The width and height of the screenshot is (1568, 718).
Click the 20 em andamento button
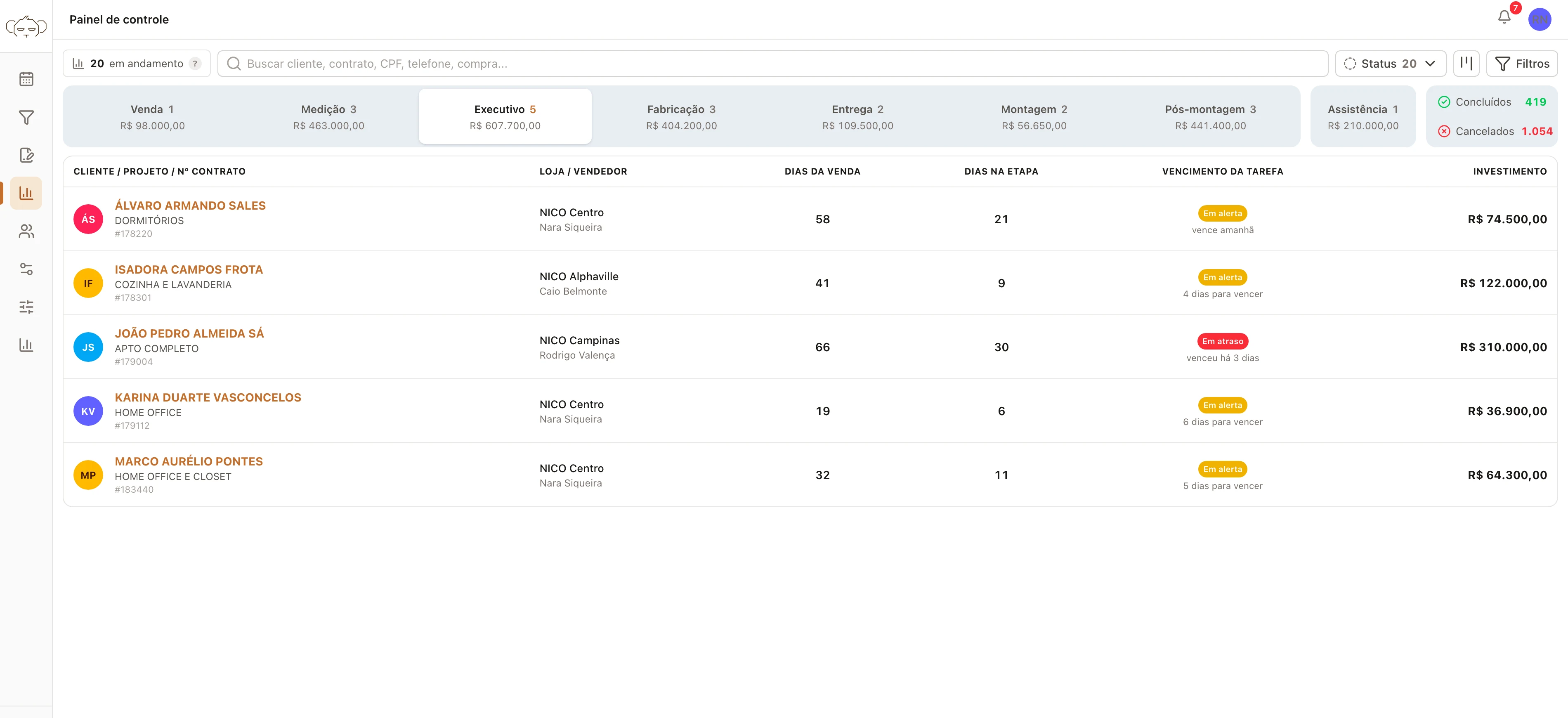click(137, 63)
